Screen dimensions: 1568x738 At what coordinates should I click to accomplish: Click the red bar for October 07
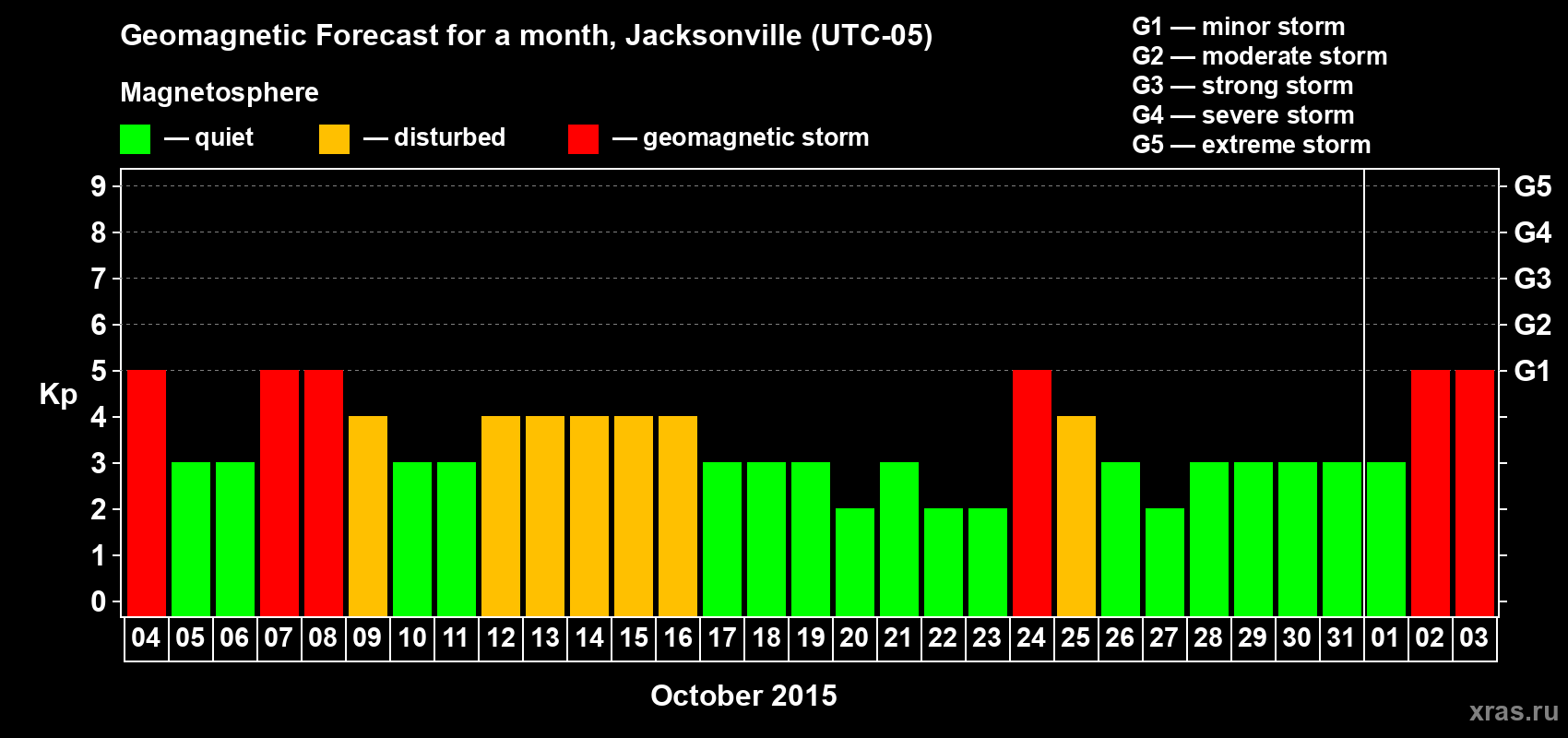click(x=279, y=494)
